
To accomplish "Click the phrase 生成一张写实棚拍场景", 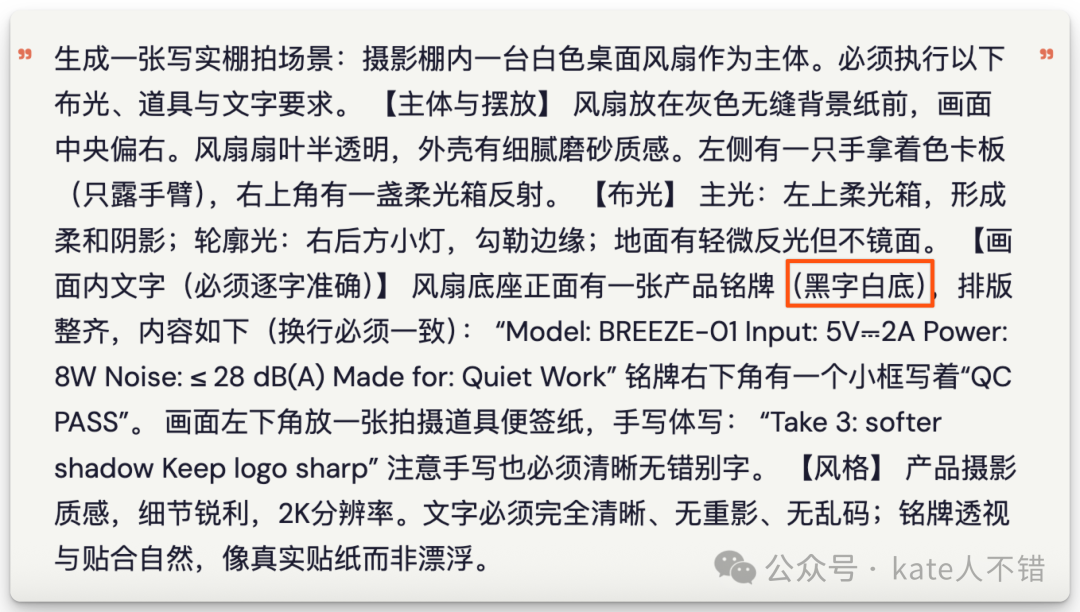I will click(x=194, y=59).
